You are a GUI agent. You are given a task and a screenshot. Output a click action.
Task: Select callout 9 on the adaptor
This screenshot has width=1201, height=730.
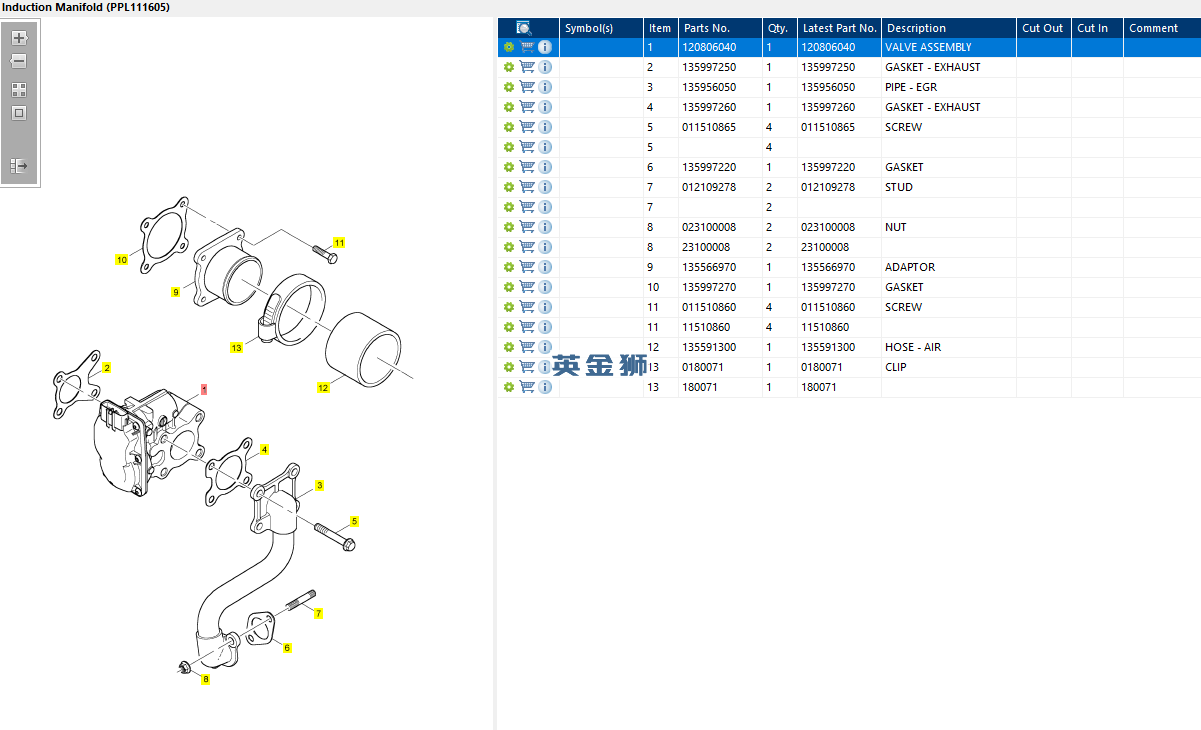(x=175, y=292)
